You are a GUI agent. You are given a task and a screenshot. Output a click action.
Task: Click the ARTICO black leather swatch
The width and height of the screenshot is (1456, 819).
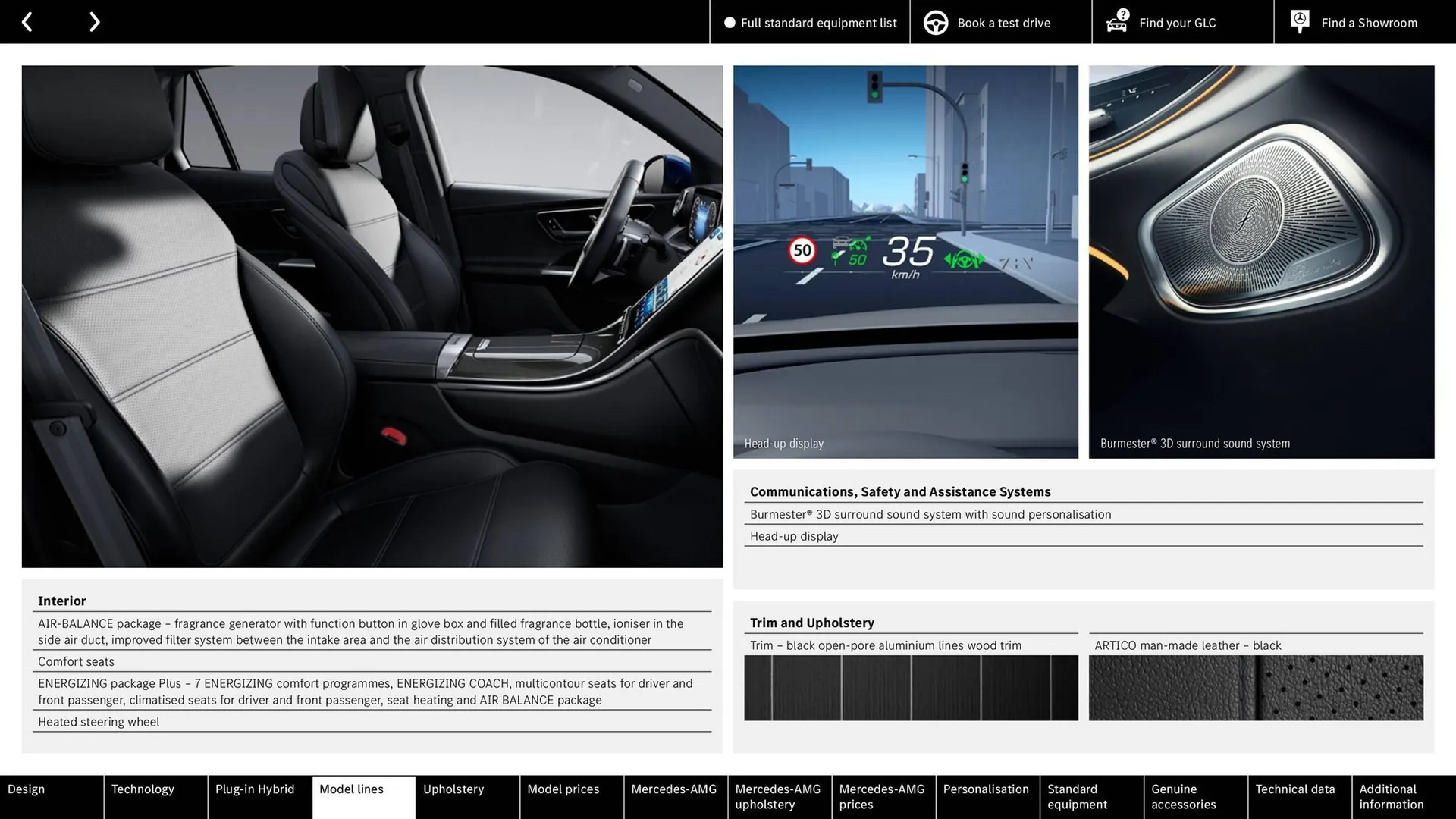(1255, 687)
